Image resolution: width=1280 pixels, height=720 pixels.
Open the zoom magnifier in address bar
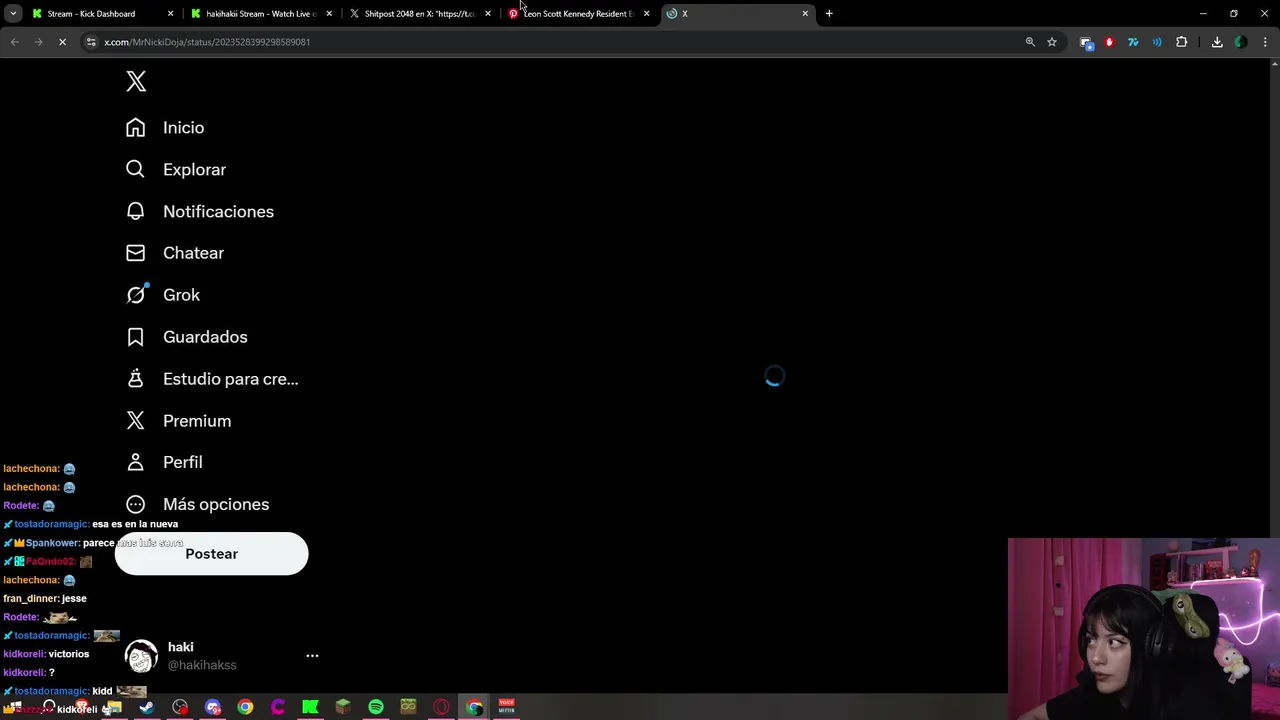(1030, 42)
